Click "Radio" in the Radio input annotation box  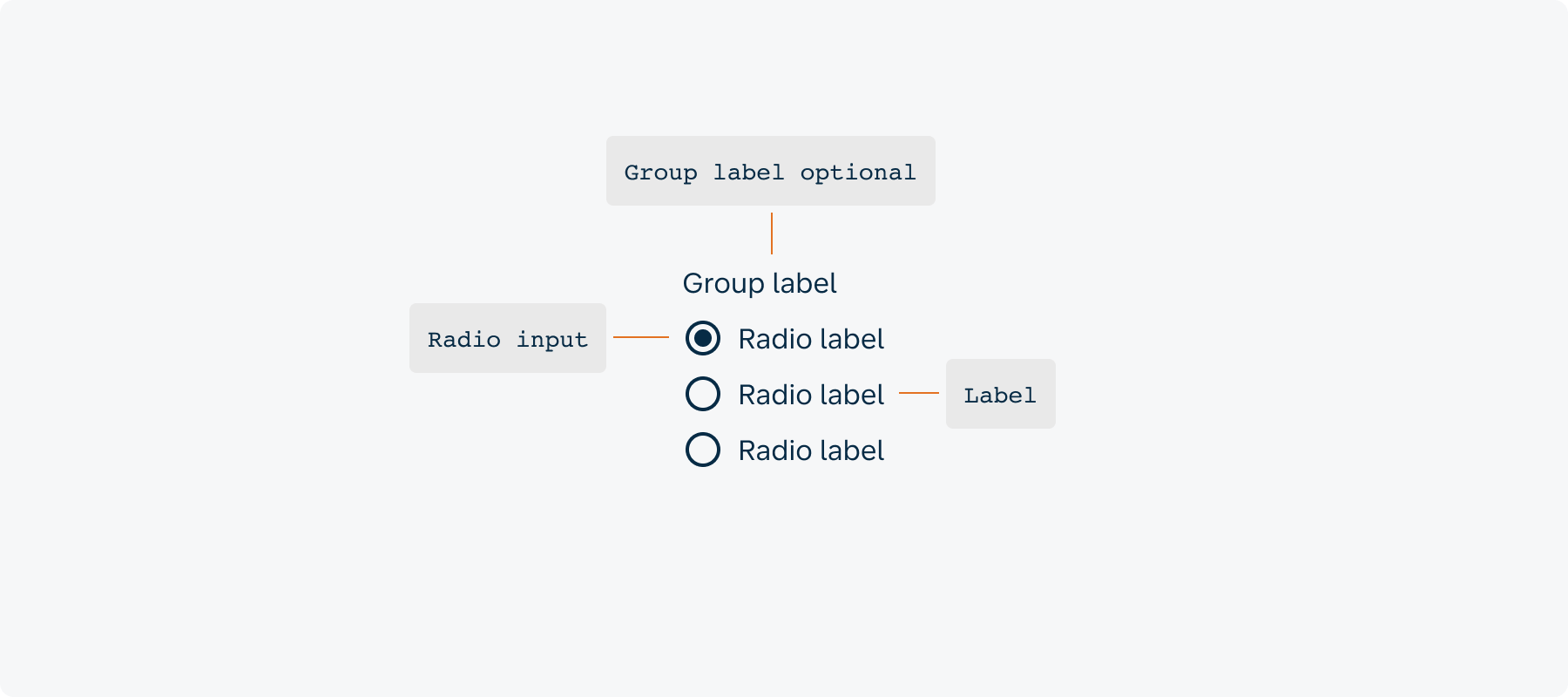[463, 339]
